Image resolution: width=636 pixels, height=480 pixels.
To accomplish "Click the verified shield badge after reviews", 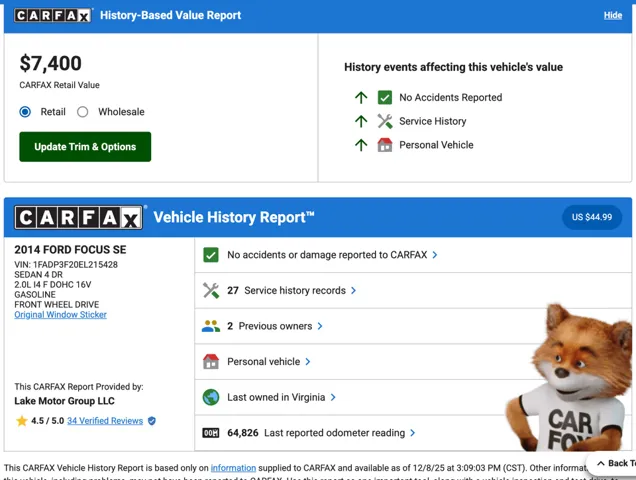I will click(x=152, y=421).
